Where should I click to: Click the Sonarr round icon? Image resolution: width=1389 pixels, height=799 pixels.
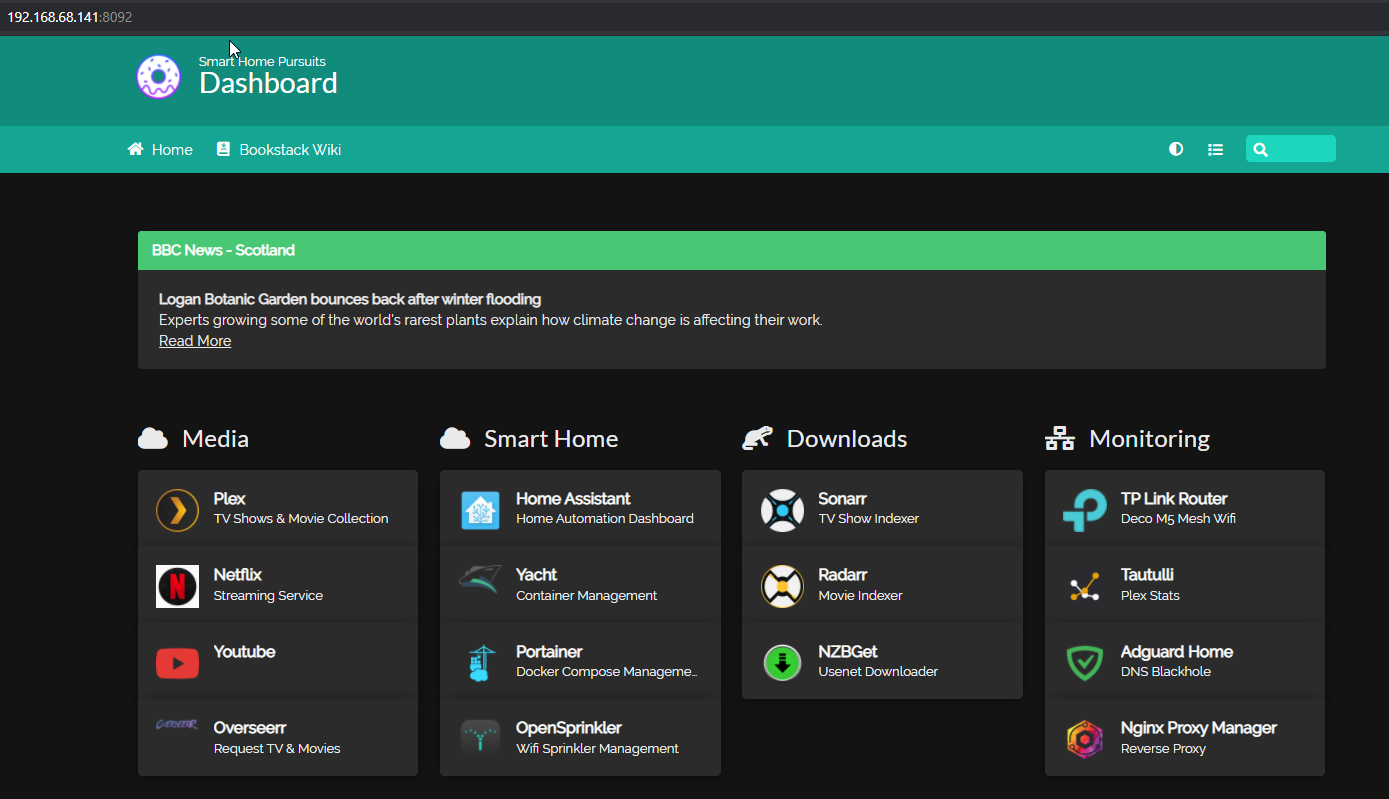point(782,510)
